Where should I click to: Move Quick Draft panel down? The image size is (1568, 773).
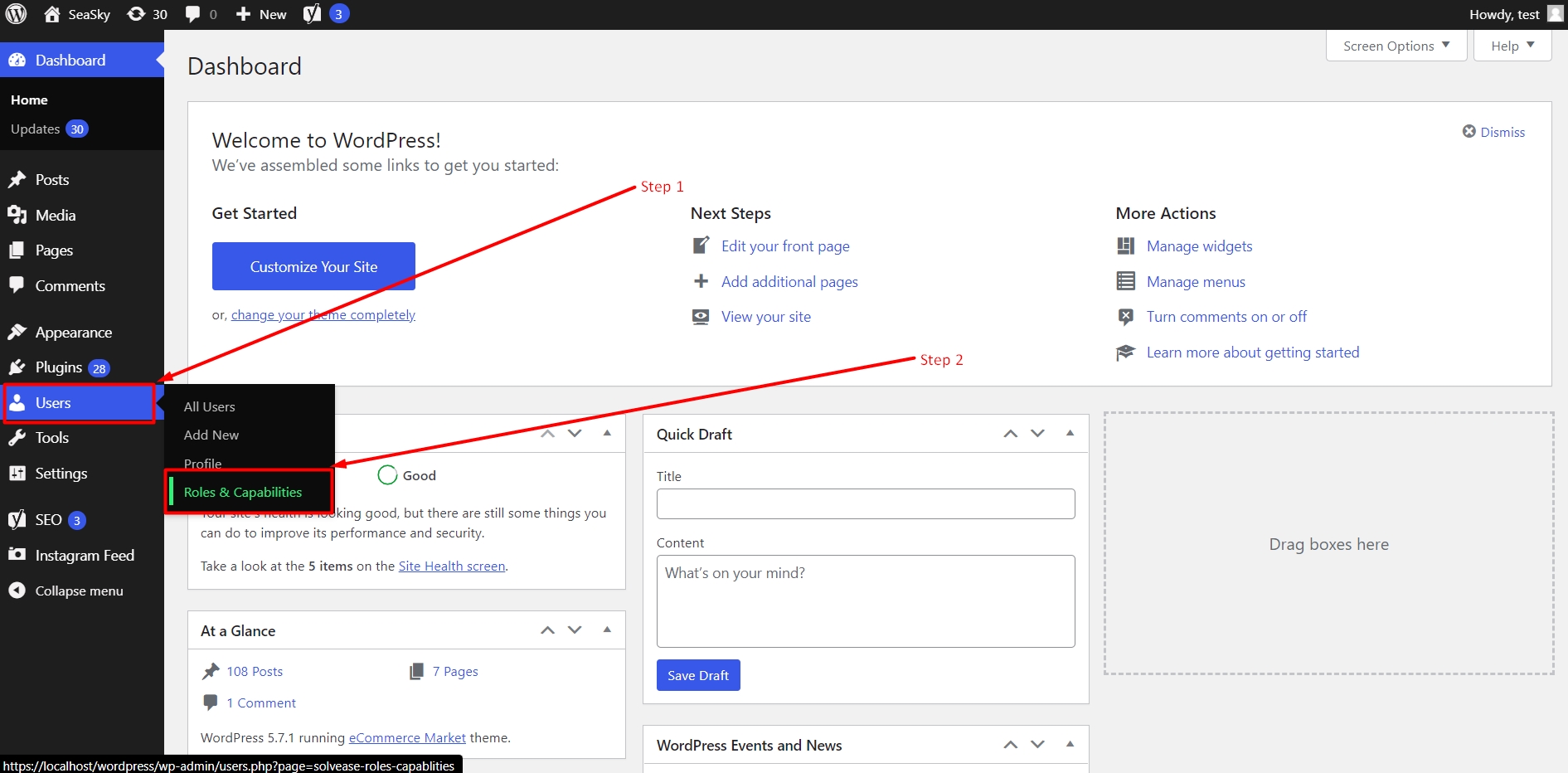[1037, 433]
